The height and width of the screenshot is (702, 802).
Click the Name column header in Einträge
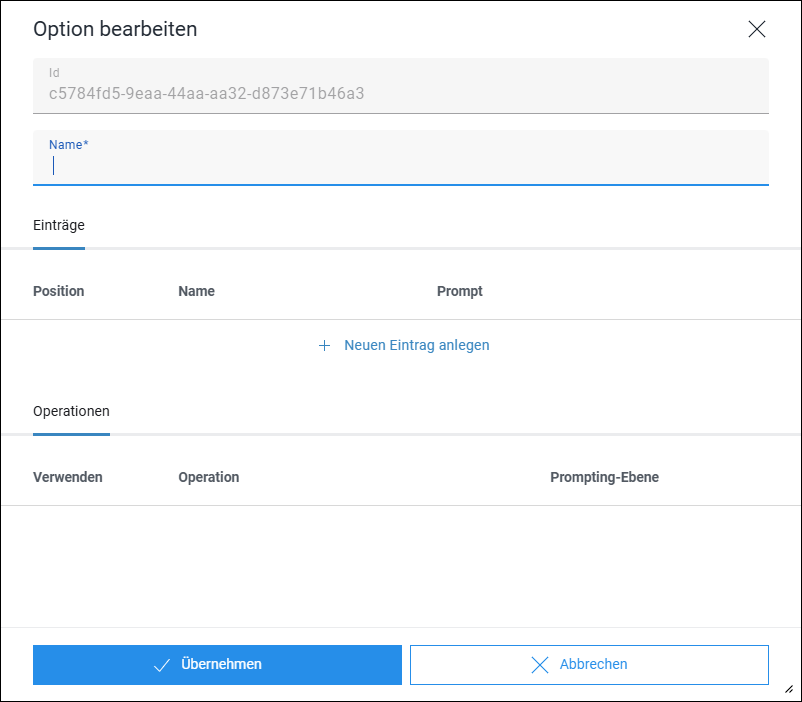[196, 291]
